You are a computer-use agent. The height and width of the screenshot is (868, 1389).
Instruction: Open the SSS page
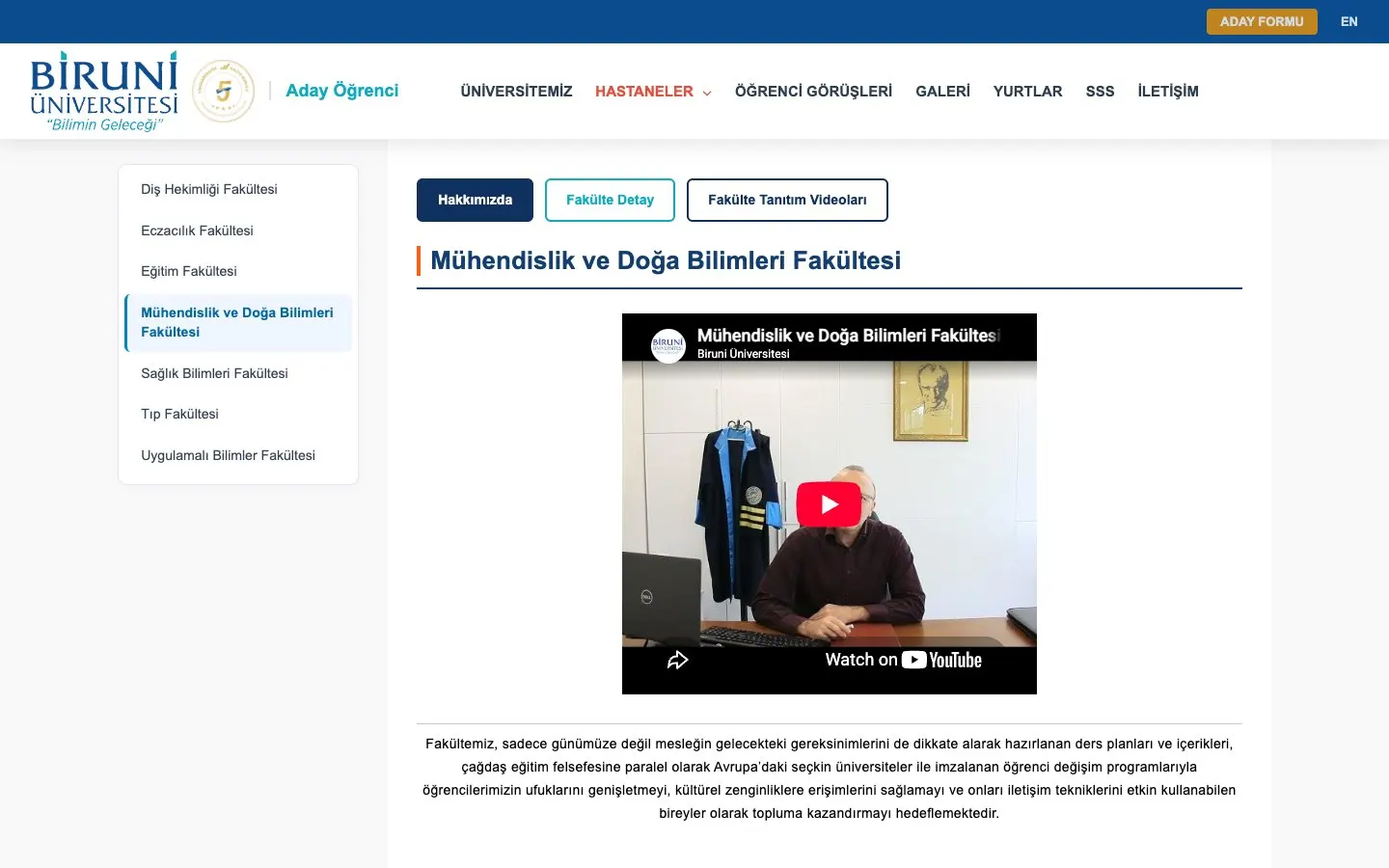point(1100,92)
